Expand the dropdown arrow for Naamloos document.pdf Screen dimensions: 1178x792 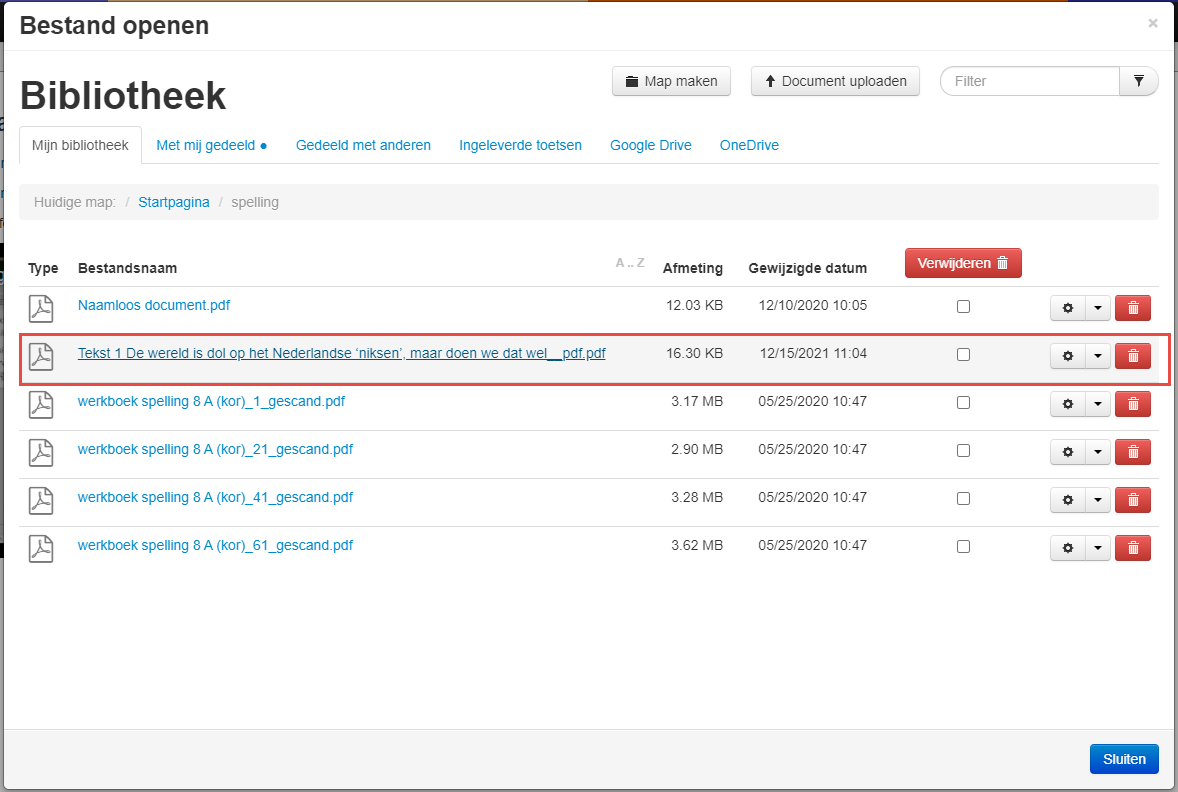1098,308
